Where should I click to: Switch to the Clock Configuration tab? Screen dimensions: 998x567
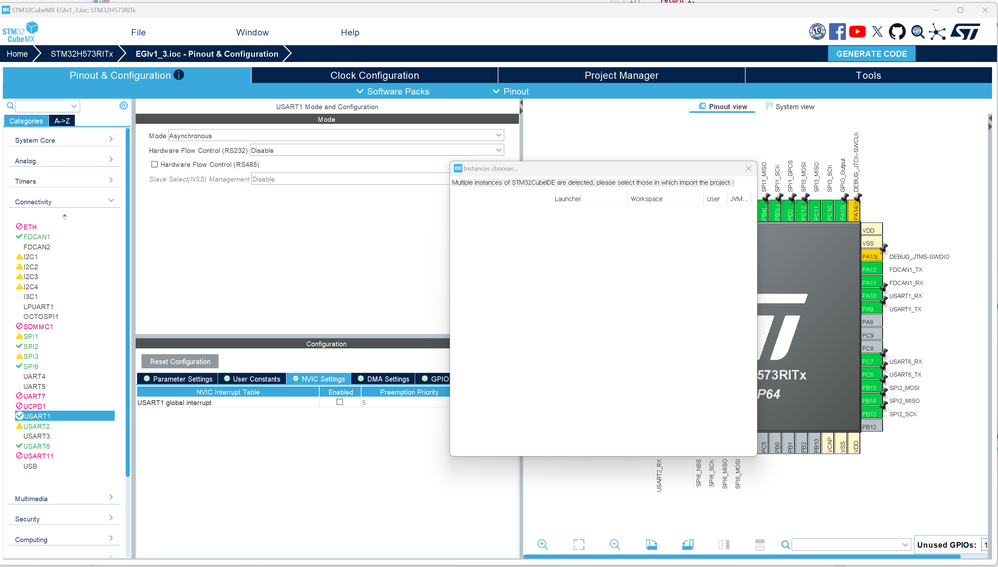coord(374,75)
